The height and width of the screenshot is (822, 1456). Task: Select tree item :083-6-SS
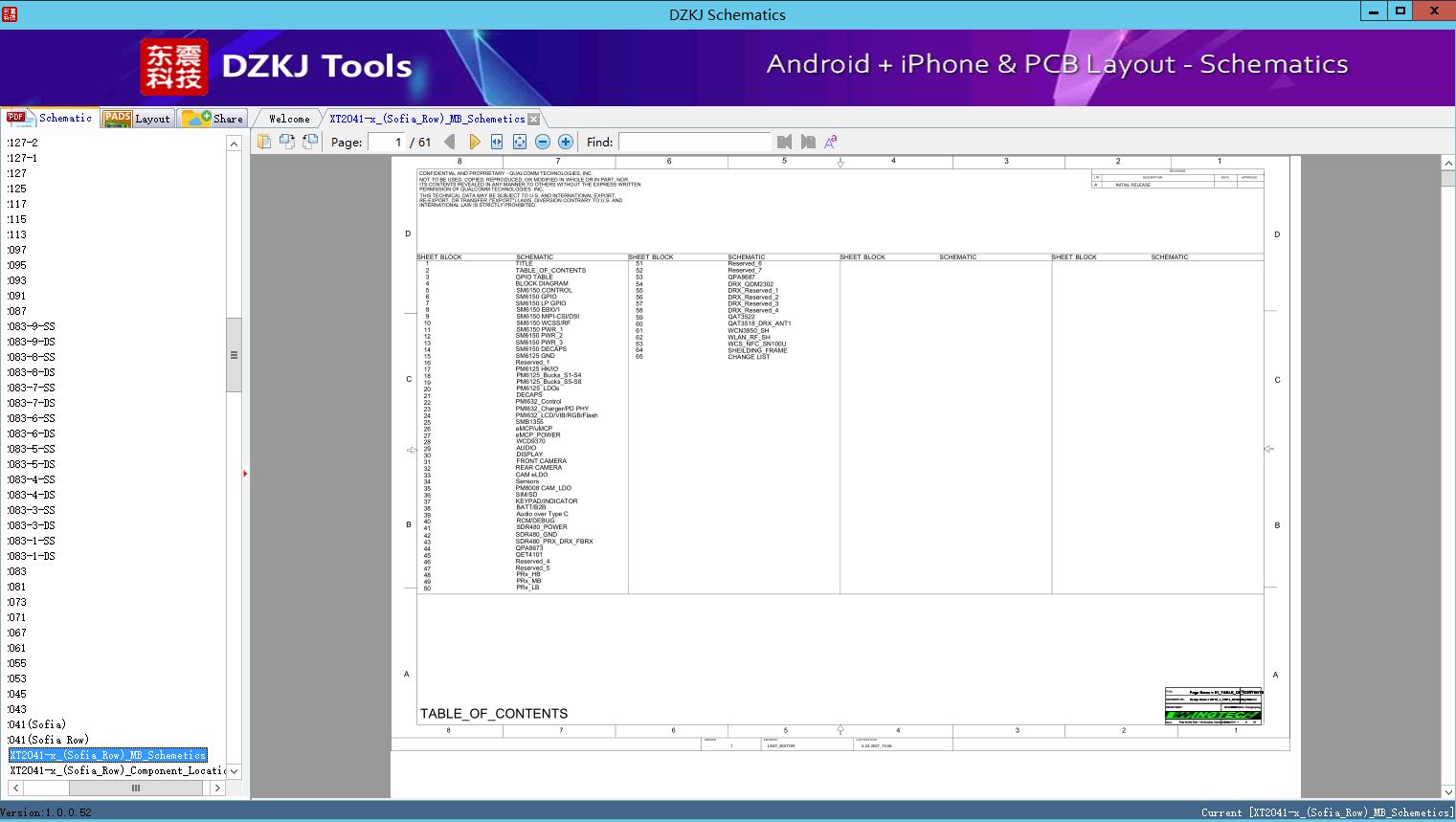[32, 418]
